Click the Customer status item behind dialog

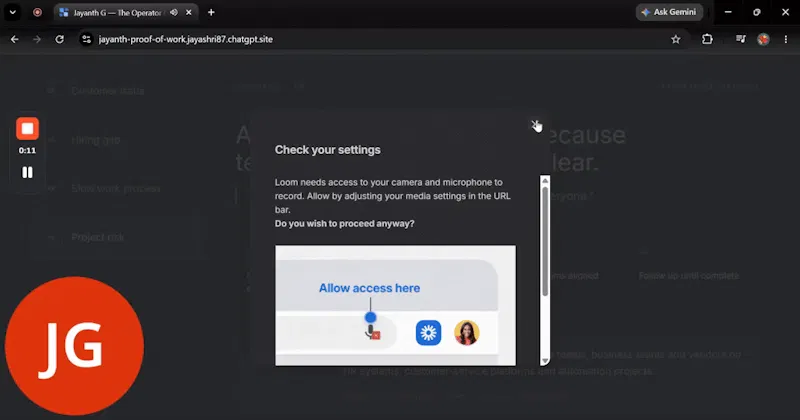[108, 91]
